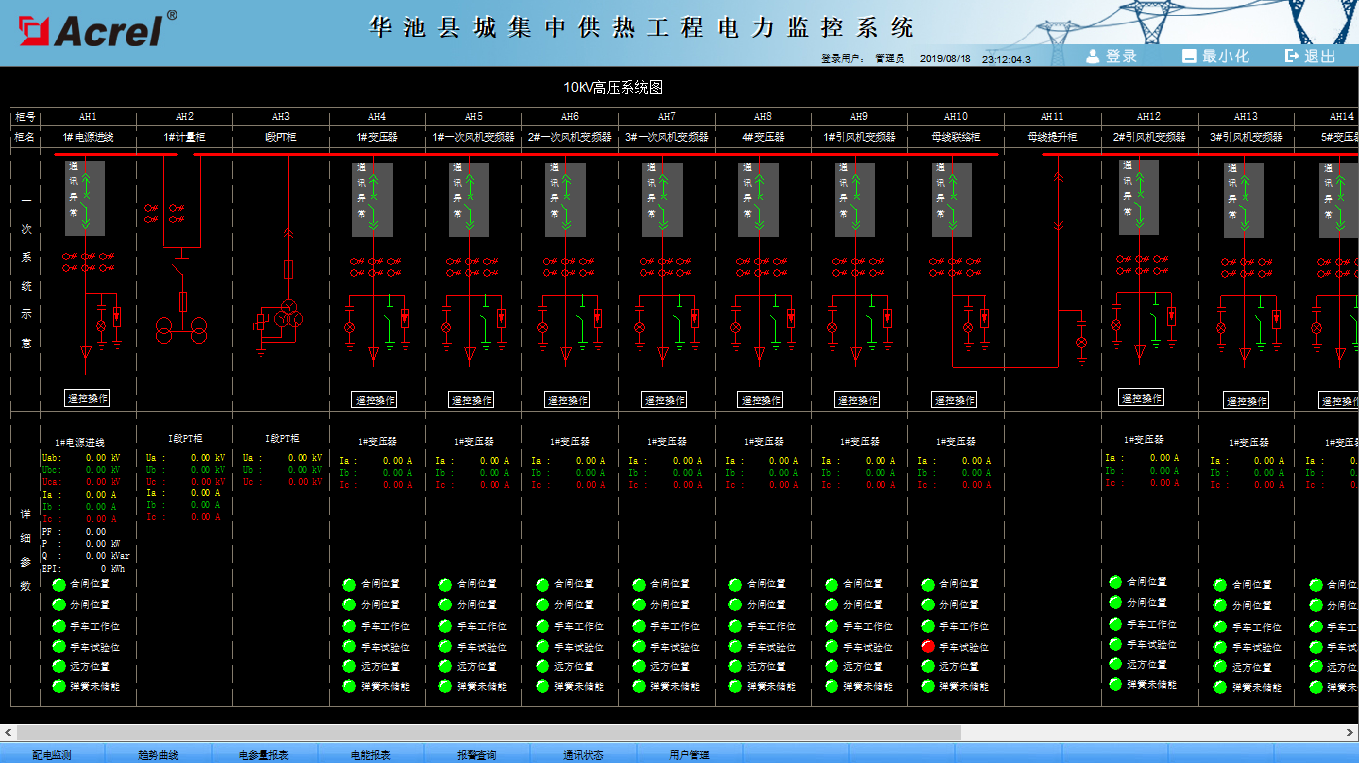Click the AH12 分闸位置 indicator light
This screenshot has height=763, width=1361.
point(1115,602)
